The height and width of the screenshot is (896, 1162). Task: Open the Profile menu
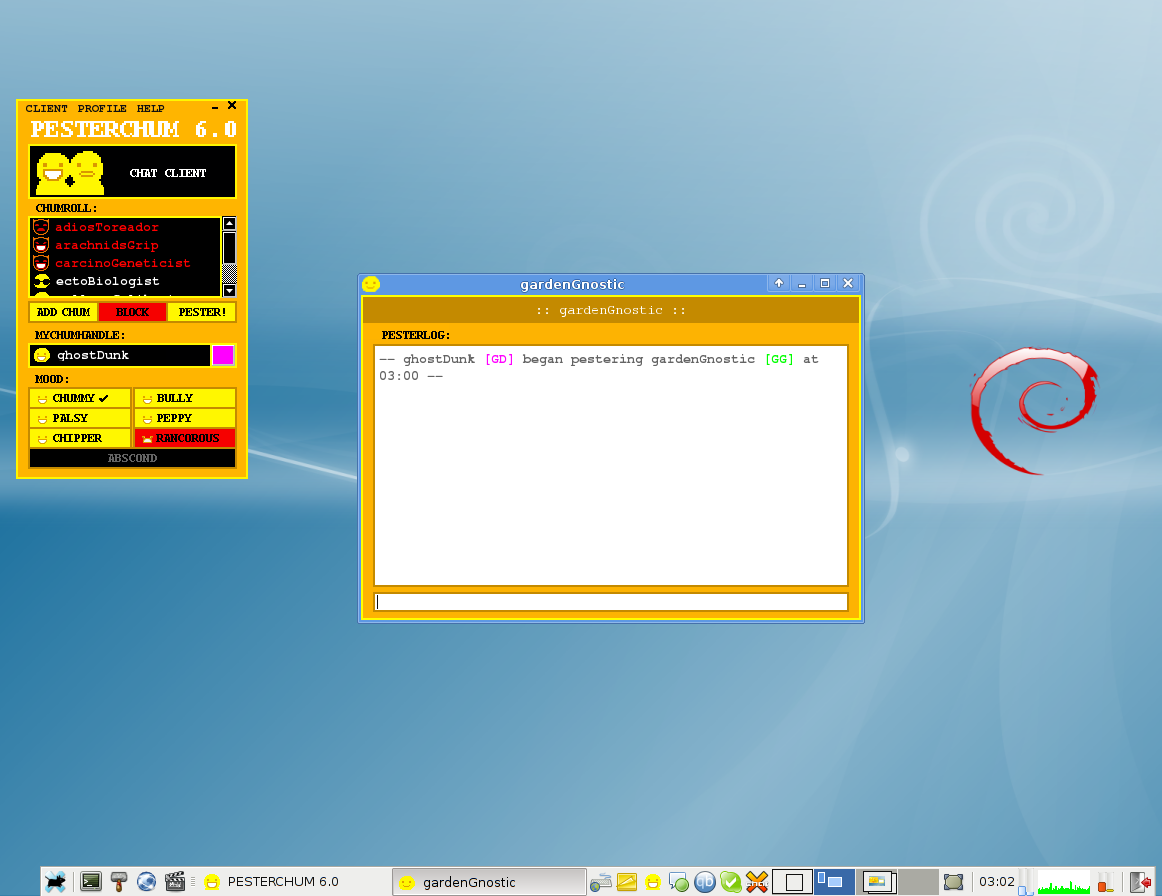102,108
